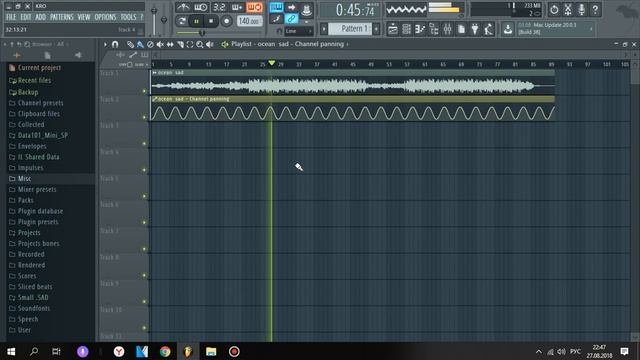This screenshot has height=360, width=640.
Task: Pause playback with the pause button
Action: [x=196, y=21]
